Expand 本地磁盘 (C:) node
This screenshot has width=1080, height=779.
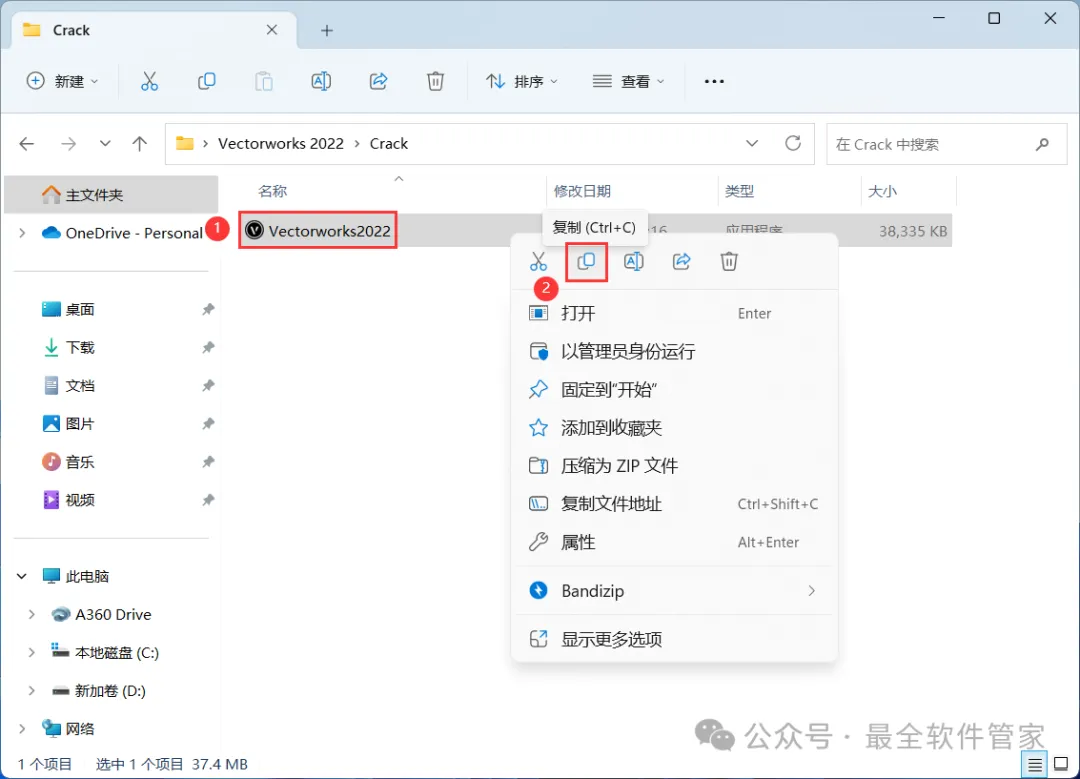32,652
